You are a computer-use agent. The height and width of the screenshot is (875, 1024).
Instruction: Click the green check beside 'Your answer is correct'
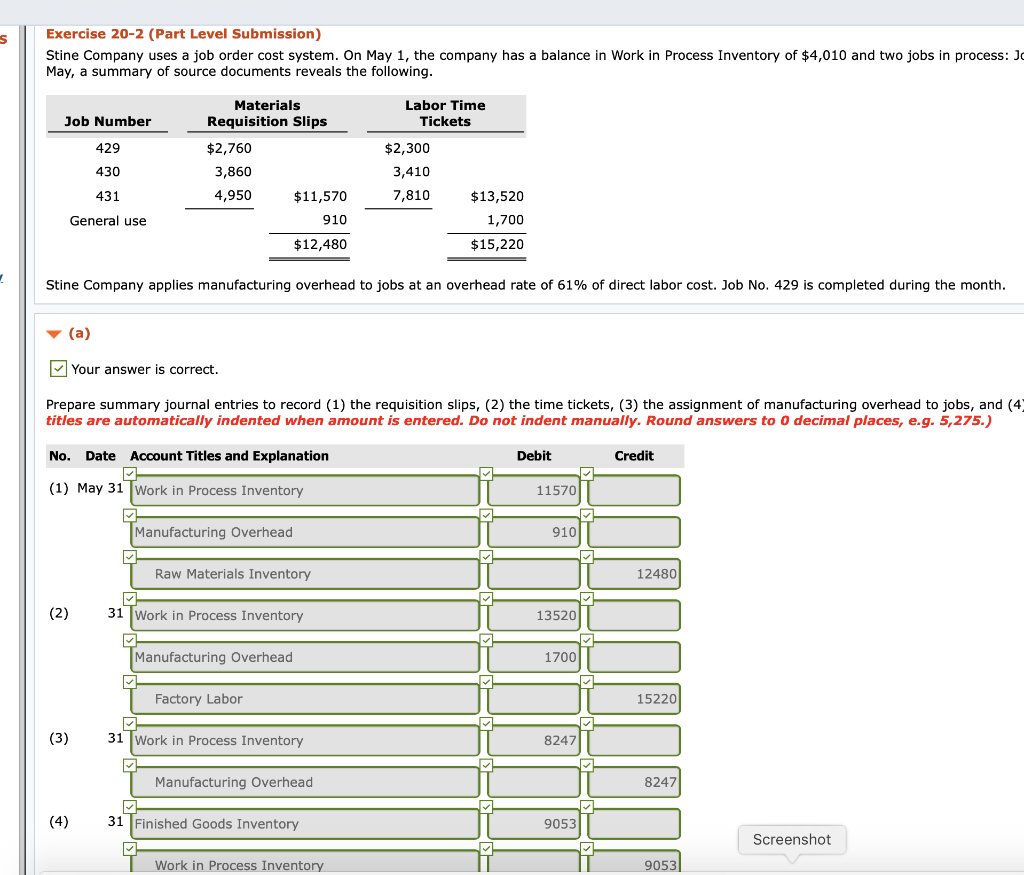(58, 368)
